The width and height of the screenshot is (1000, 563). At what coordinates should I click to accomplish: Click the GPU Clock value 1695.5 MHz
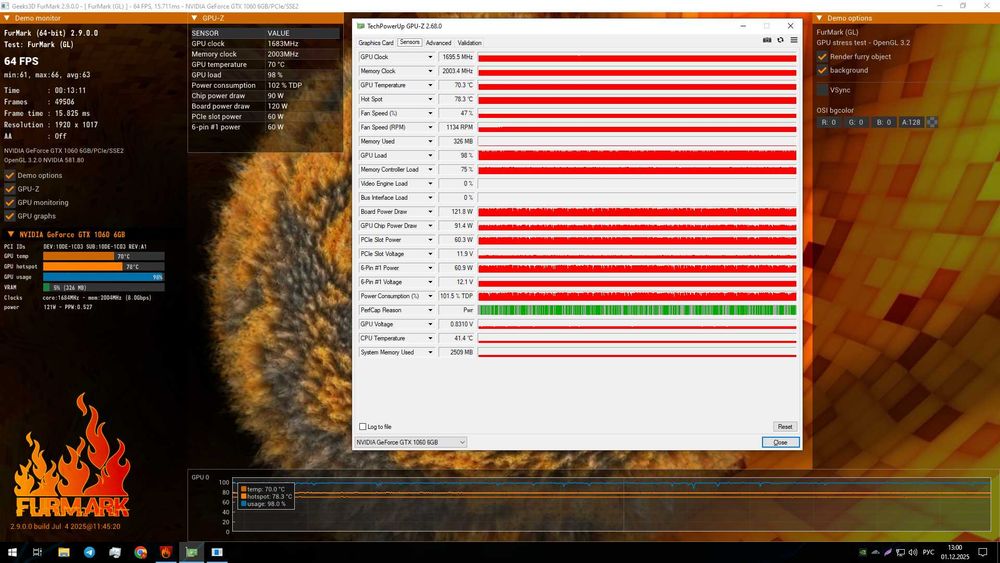tap(457, 57)
